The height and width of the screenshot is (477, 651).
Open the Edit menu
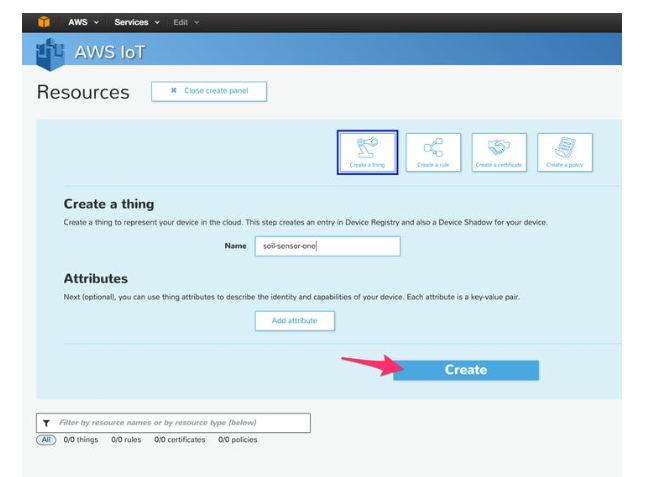[186, 22]
